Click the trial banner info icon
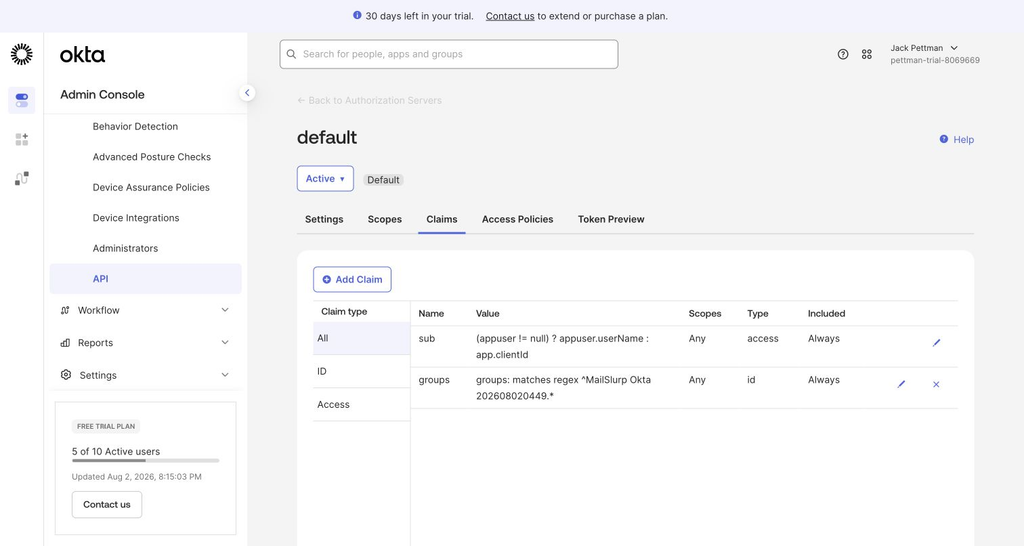Screen dimensions: 1024x546 point(357,15)
